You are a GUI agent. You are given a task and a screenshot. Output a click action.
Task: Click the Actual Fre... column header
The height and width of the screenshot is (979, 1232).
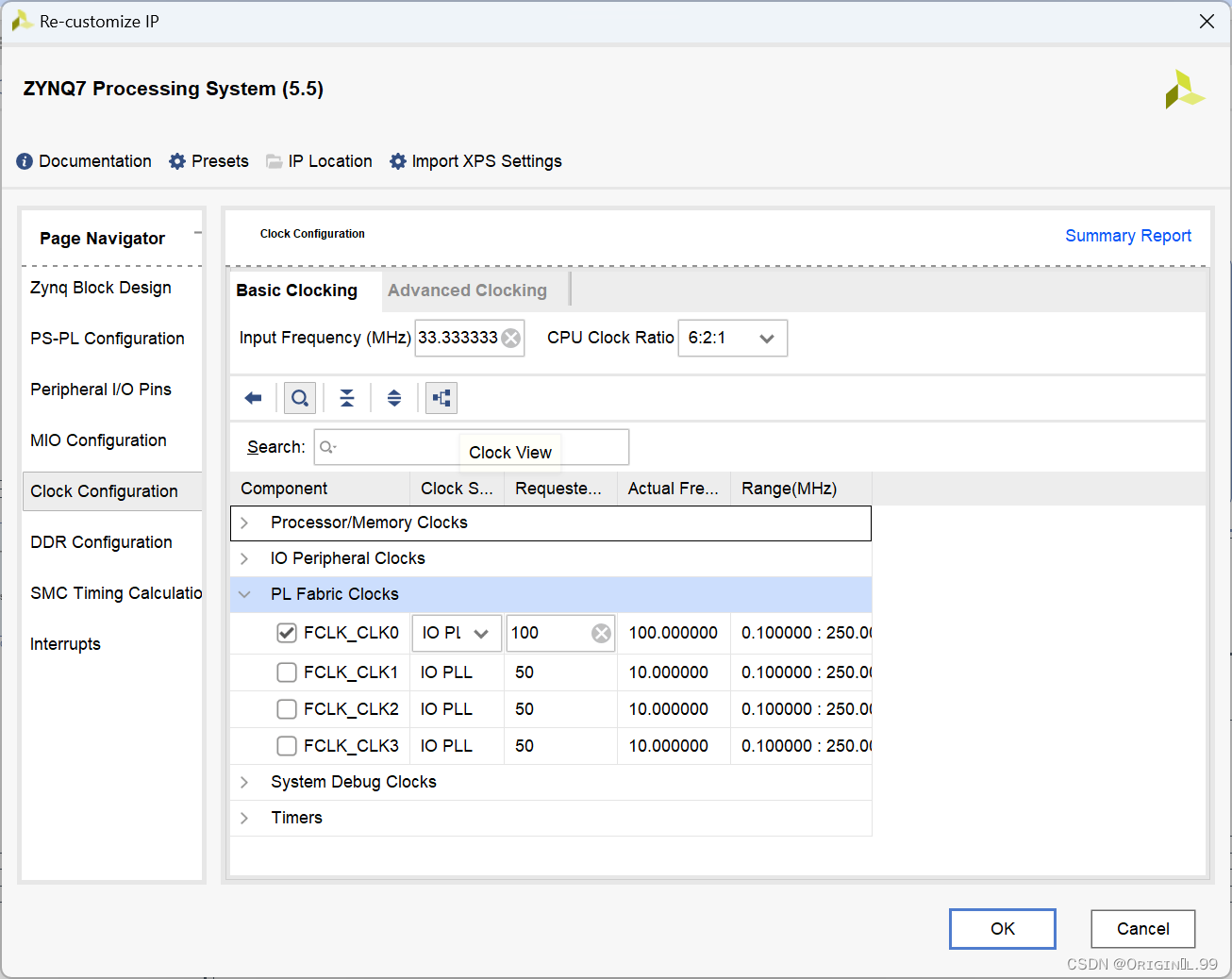pos(674,489)
